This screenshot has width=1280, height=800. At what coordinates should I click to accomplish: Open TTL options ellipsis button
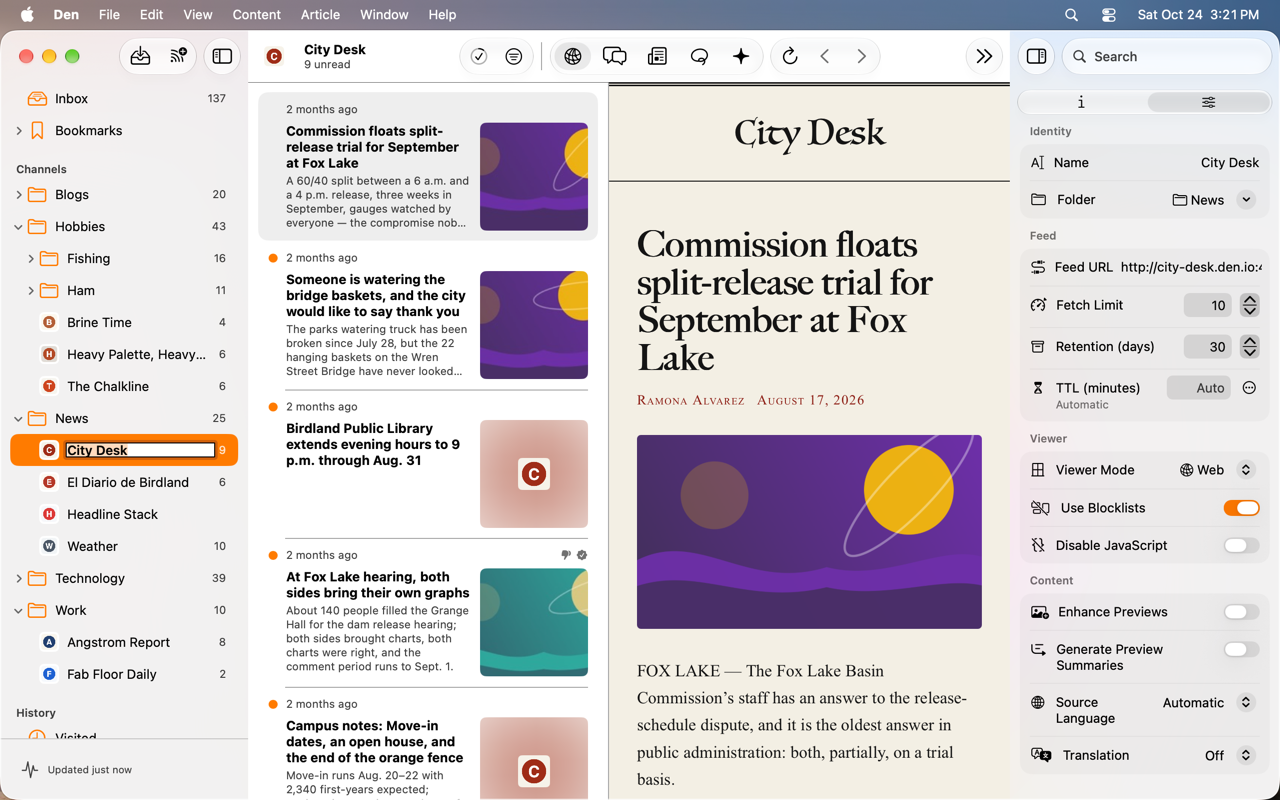pos(1249,388)
